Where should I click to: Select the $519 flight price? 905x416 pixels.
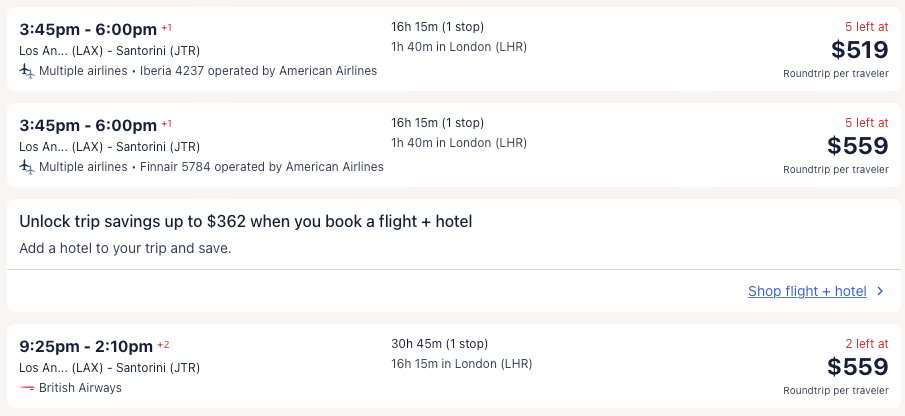click(x=859, y=50)
